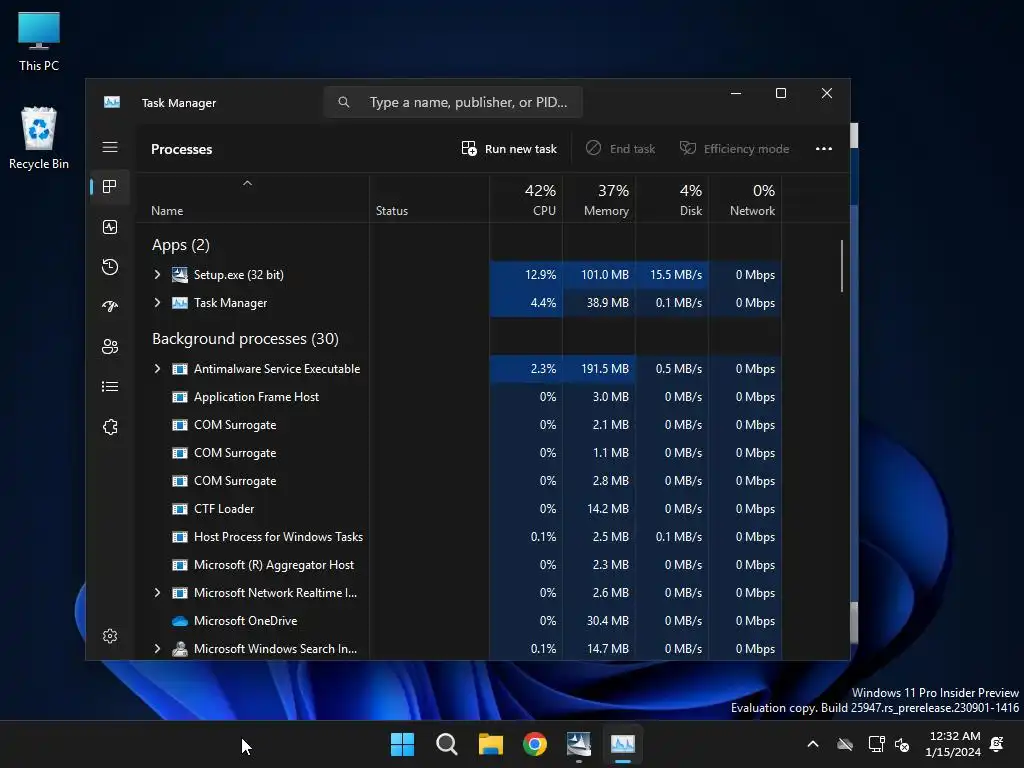Click the Background processes (30) header
The width and height of the screenshot is (1024, 768).
tap(246, 339)
